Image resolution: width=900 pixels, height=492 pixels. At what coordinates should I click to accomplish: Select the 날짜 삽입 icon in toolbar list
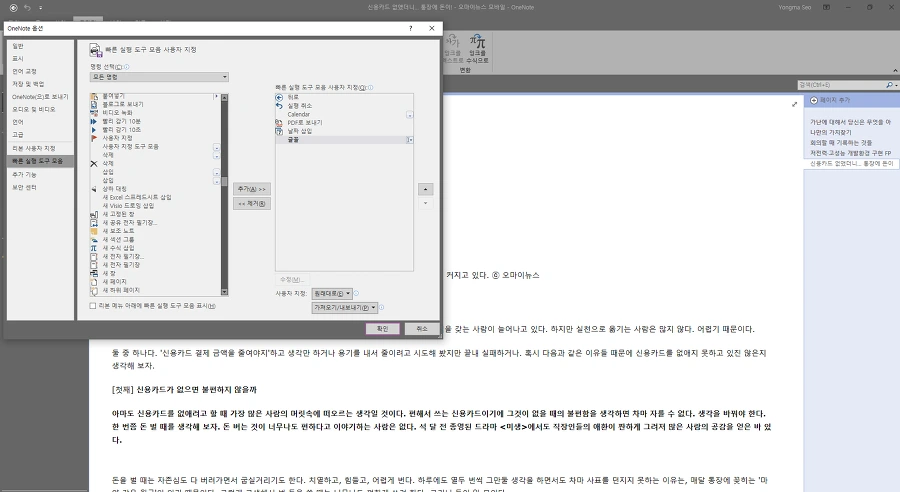tap(280, 131)
